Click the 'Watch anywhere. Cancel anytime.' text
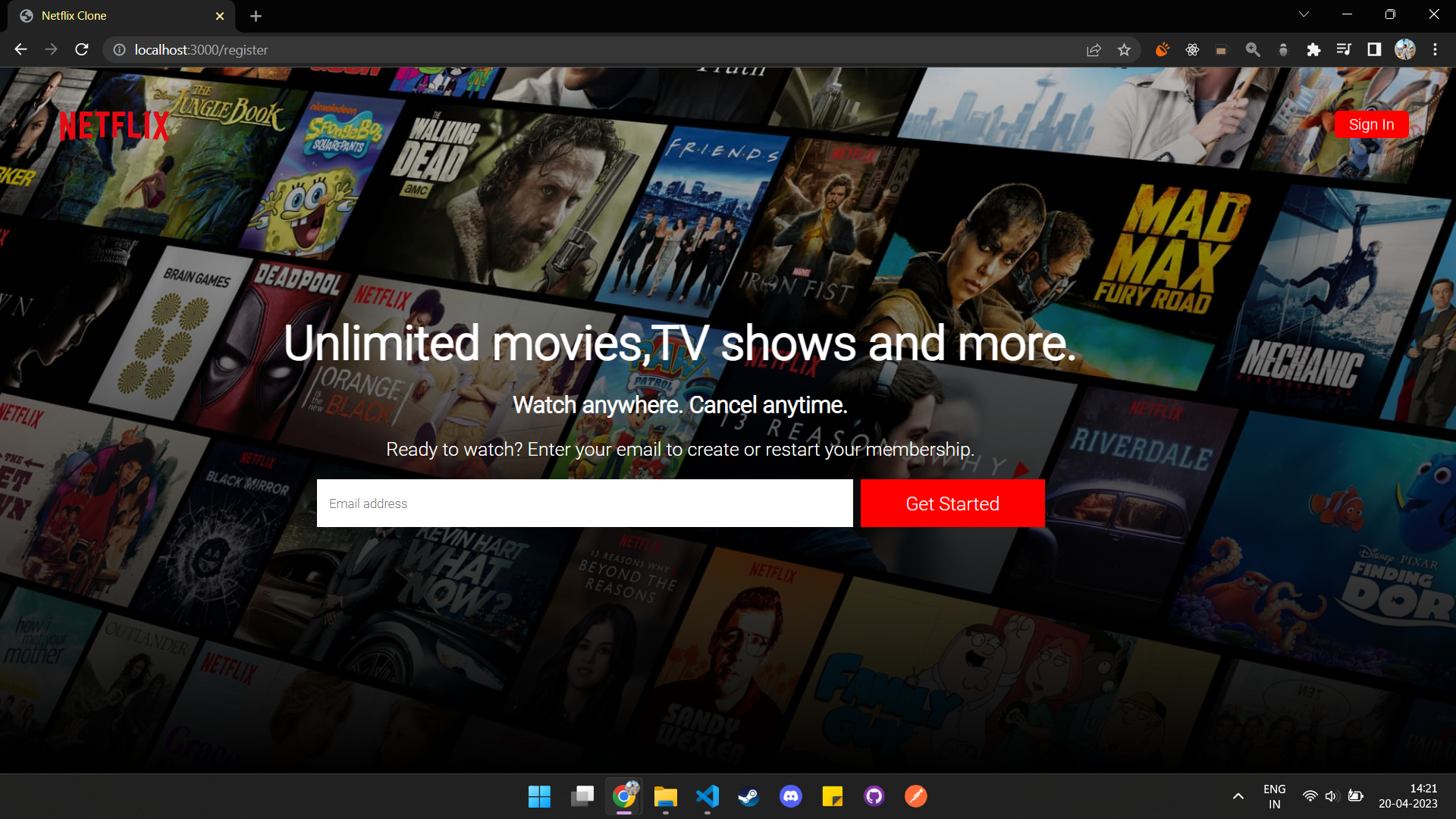Screen dimensions: 1456x819 [x=680, y=405]
